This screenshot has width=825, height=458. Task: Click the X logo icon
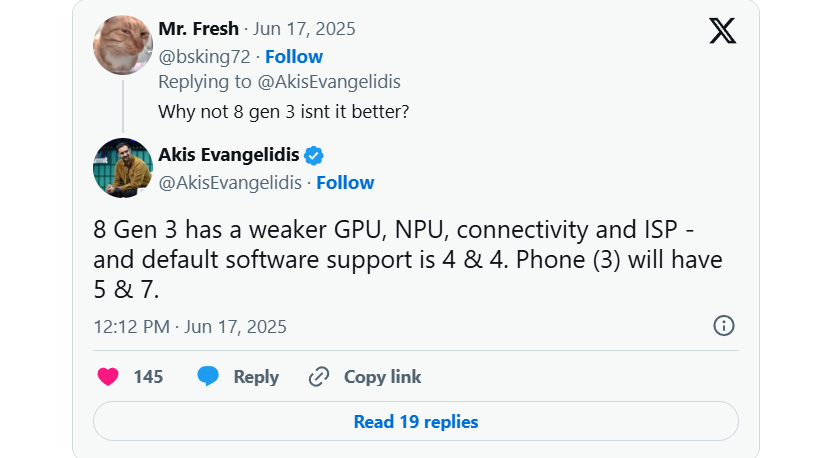coord(722,31)
